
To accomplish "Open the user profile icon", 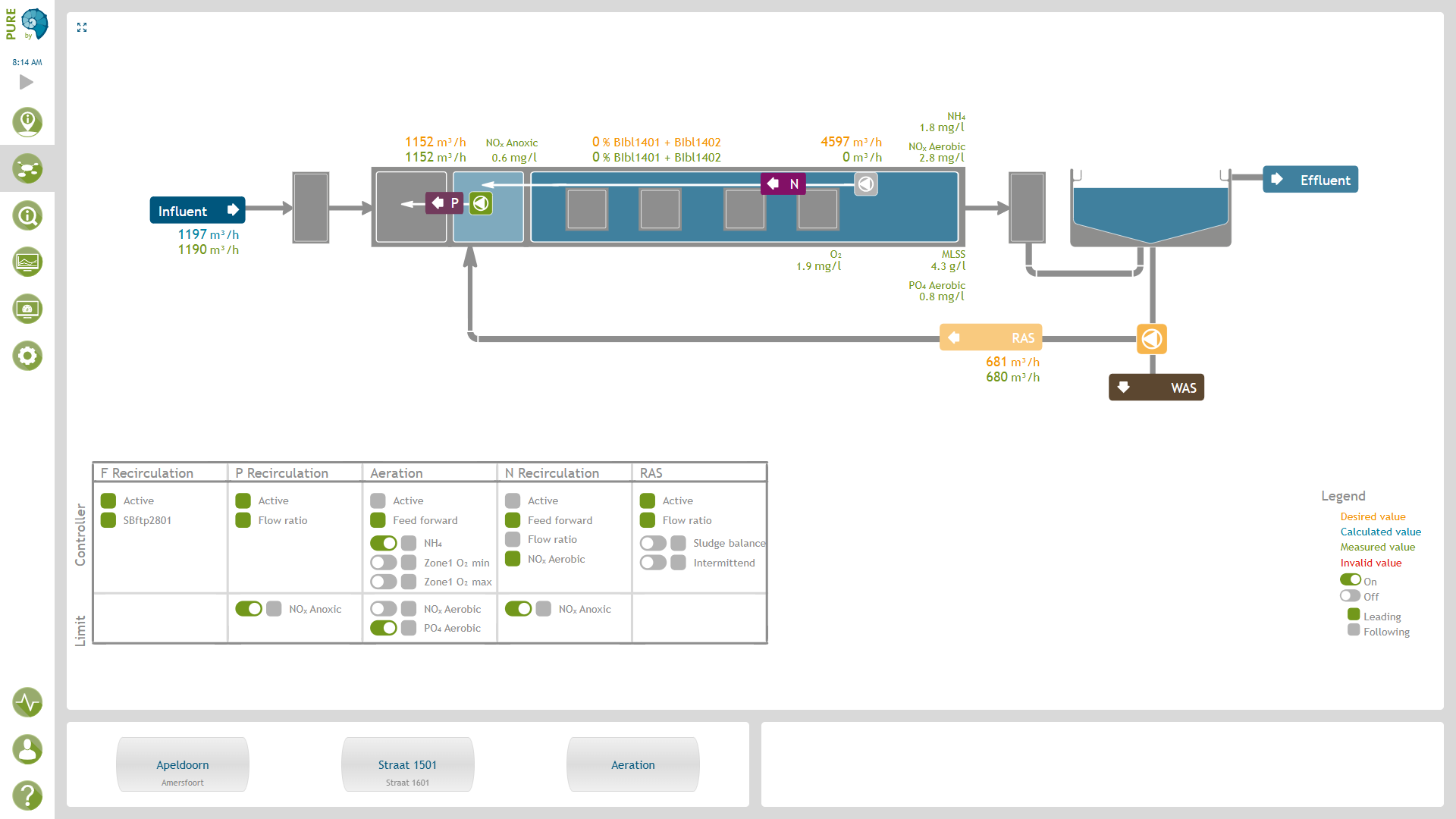I will (27, 749).
